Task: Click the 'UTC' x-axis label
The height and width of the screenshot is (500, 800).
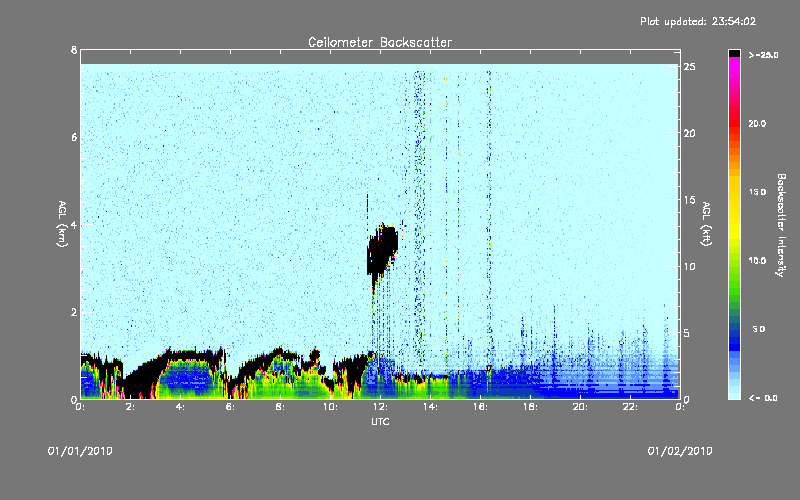Action: [380, 422]
